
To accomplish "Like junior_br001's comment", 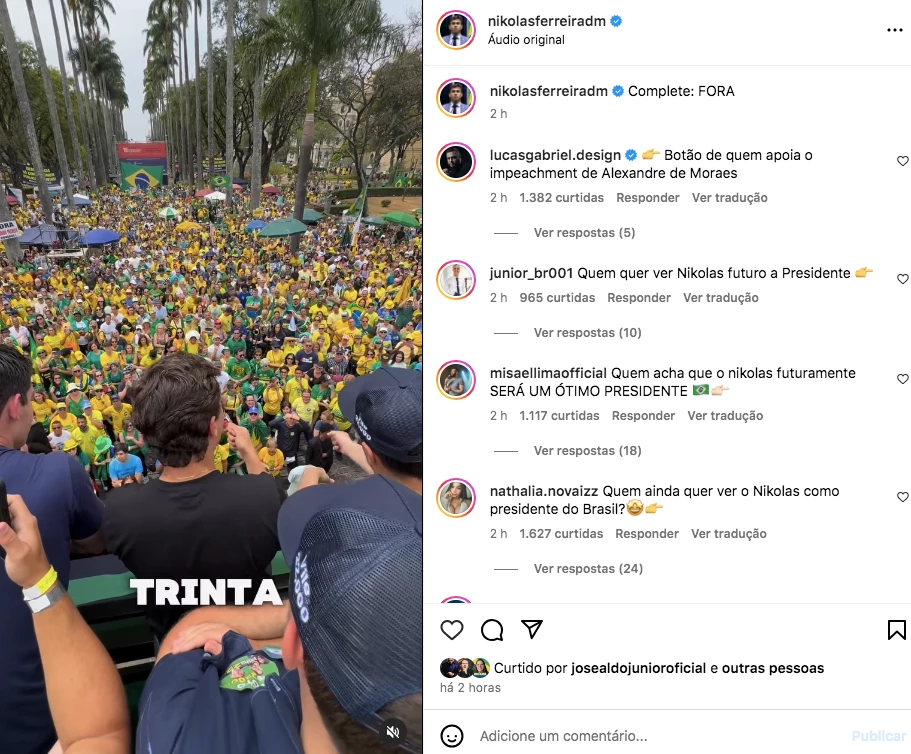I will pyautogui.click(x=902, y=279).
